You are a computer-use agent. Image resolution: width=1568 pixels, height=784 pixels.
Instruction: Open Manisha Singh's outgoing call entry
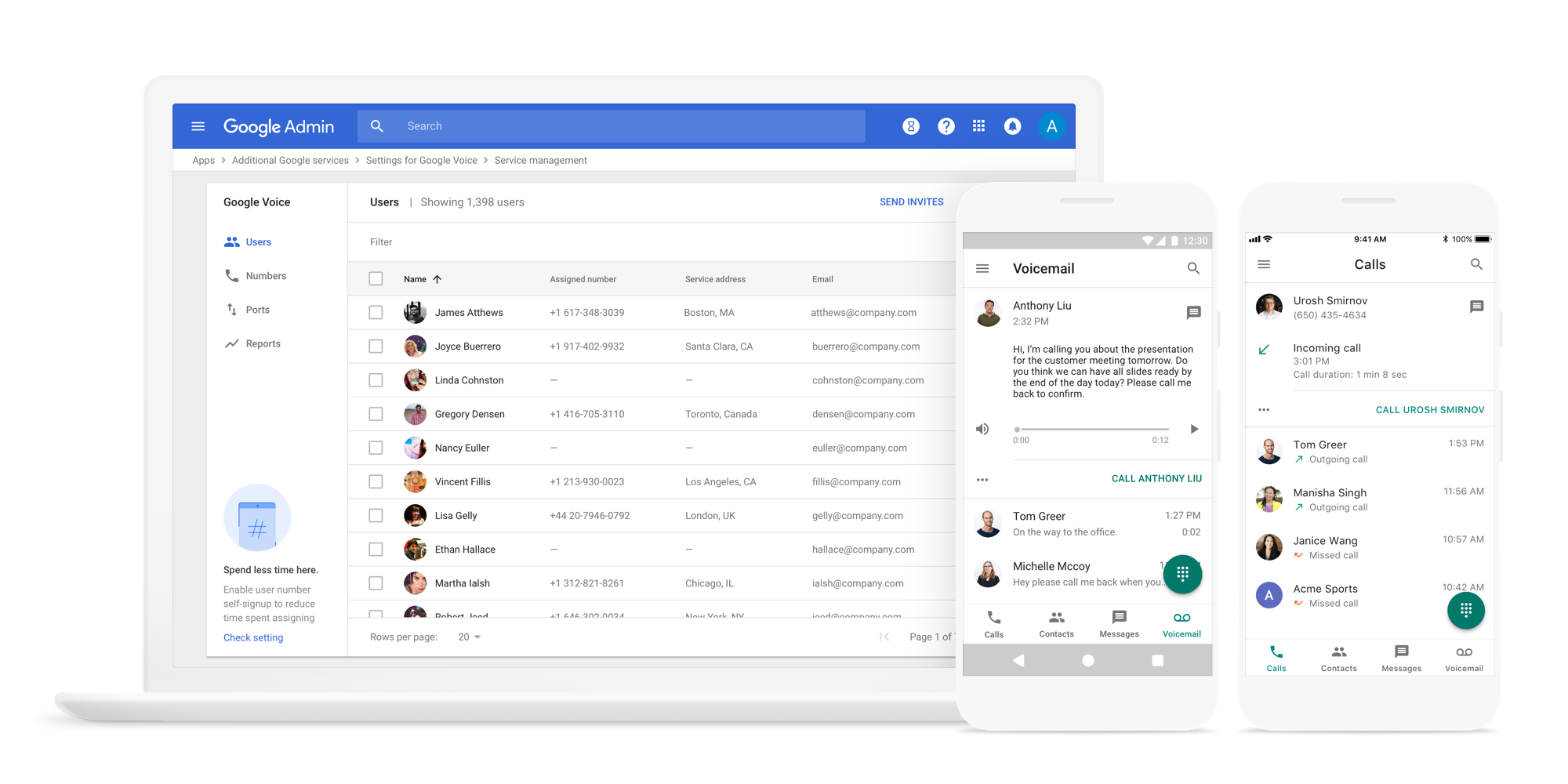pyautogui.click(x=1370, y=499)
